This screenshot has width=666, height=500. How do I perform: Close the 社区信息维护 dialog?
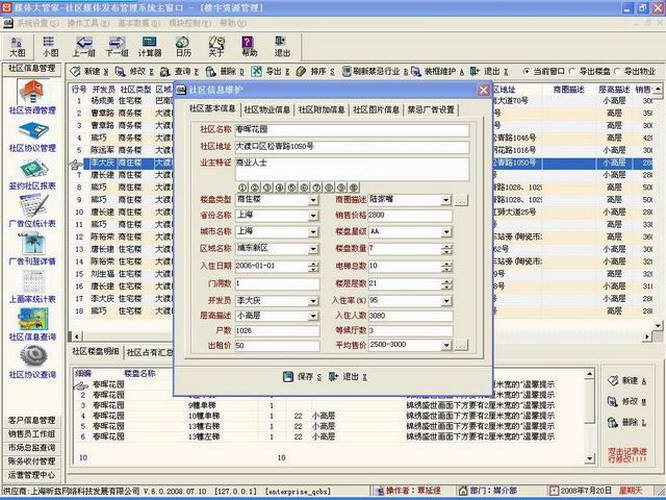tap(483, 90)
